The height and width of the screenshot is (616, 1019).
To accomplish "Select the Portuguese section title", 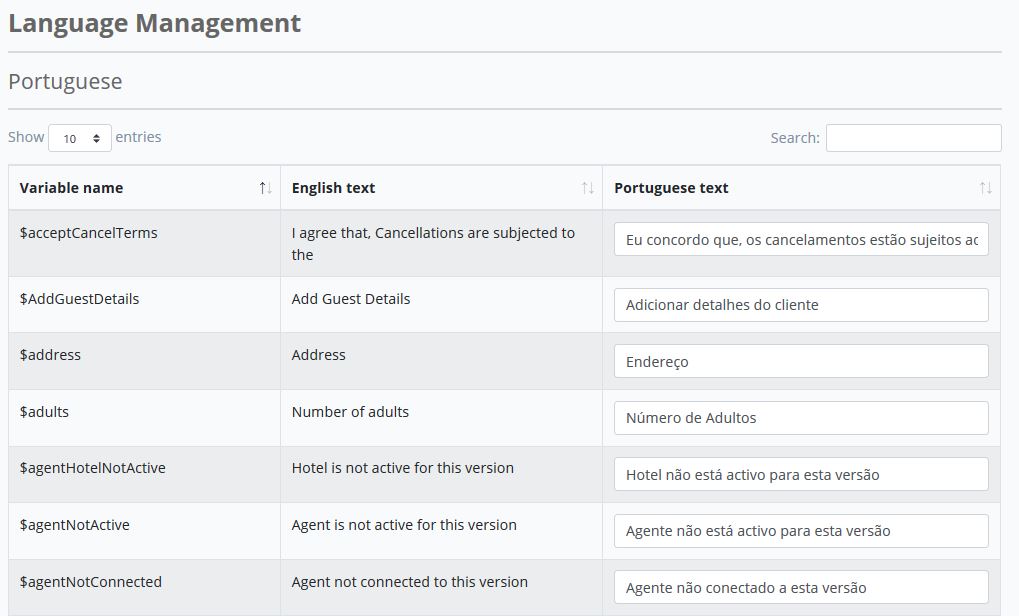I will coord(64,81).
